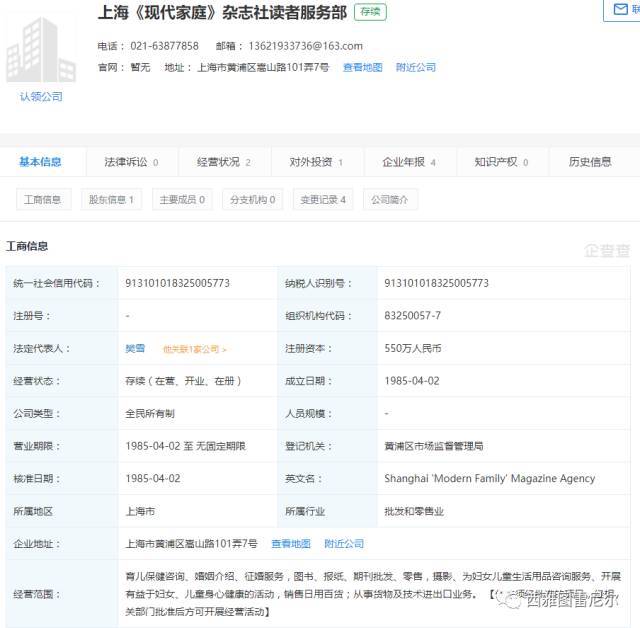The height and width of the screenshot is (628, 640).
Task: Select the 工商信息 sub-section button
Action: coord(42,200)
